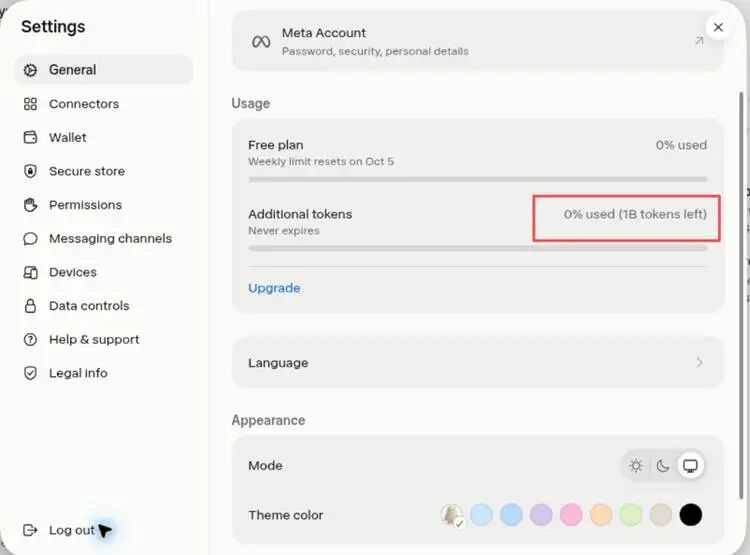Close the Settings dialog

tap(718, 27)
